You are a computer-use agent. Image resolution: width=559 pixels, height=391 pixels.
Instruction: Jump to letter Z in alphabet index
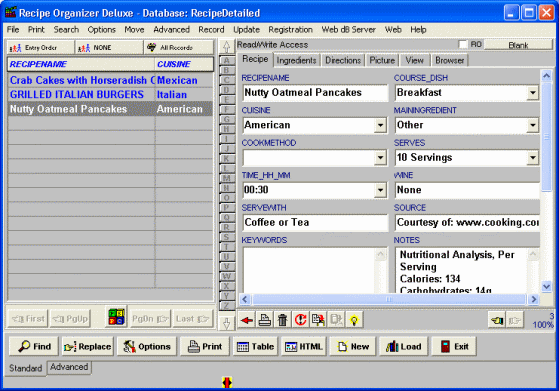[x=226, y=305]
